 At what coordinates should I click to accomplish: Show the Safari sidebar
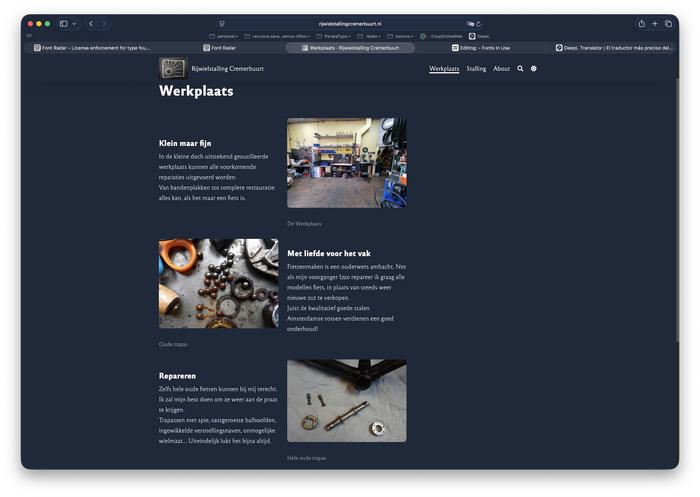pyautogui.click(x=63, y=24)
